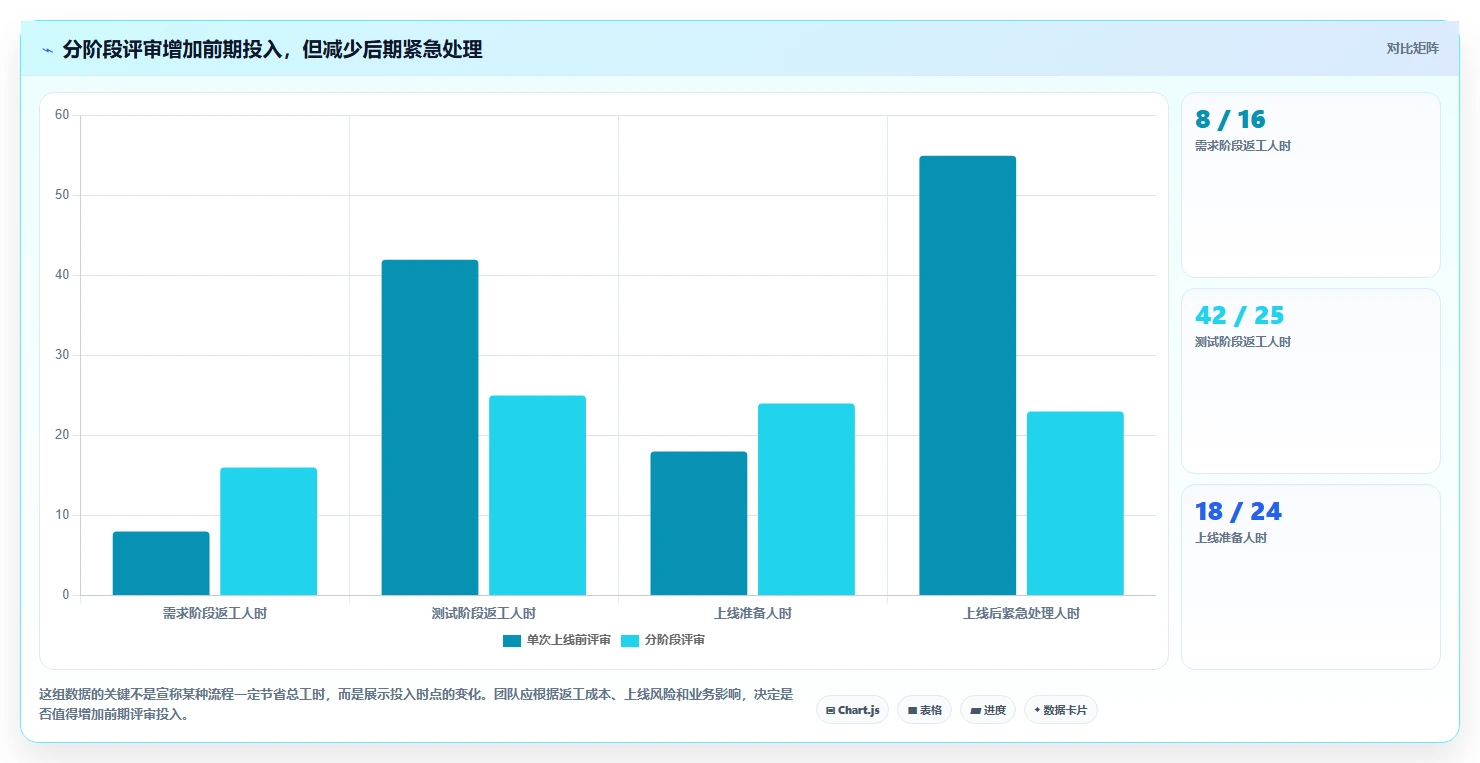1480x763 pixels.
Task: Click the y-axis tick label 30
Action: pos(62,355)
